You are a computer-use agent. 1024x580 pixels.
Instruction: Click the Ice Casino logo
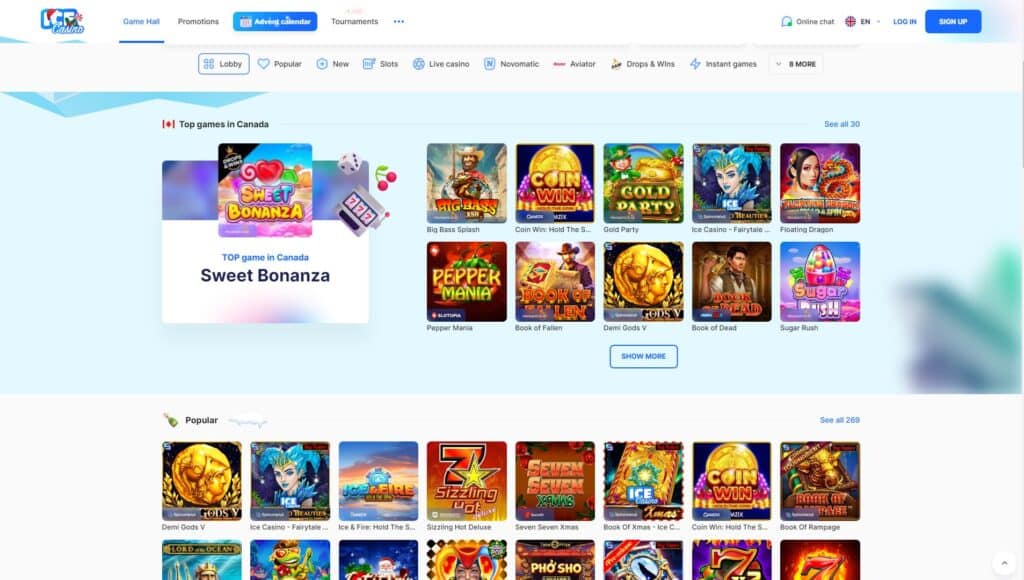pyautogui.click(x=63, y=21)
